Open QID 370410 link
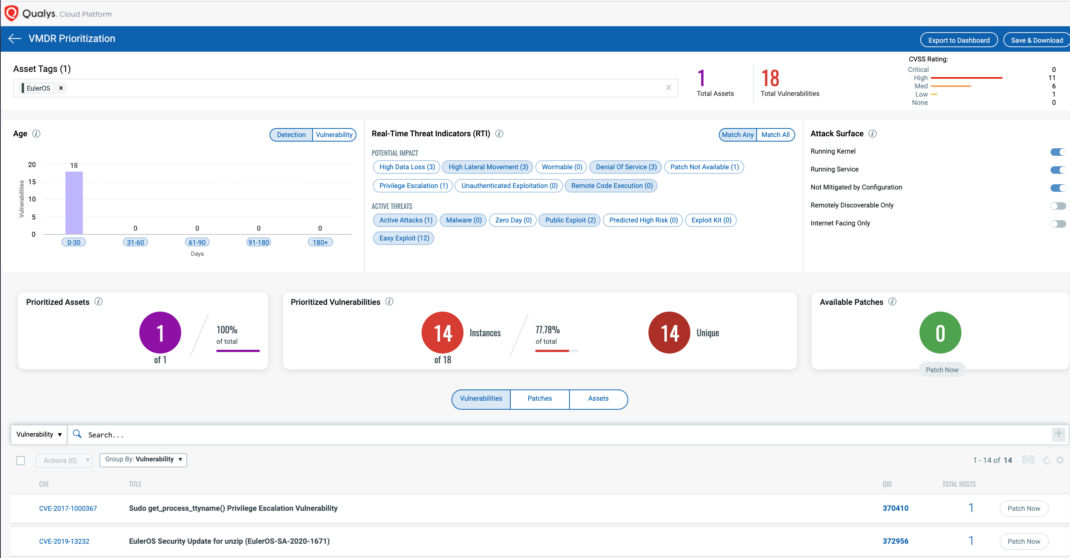 click(x=895, y=508)
